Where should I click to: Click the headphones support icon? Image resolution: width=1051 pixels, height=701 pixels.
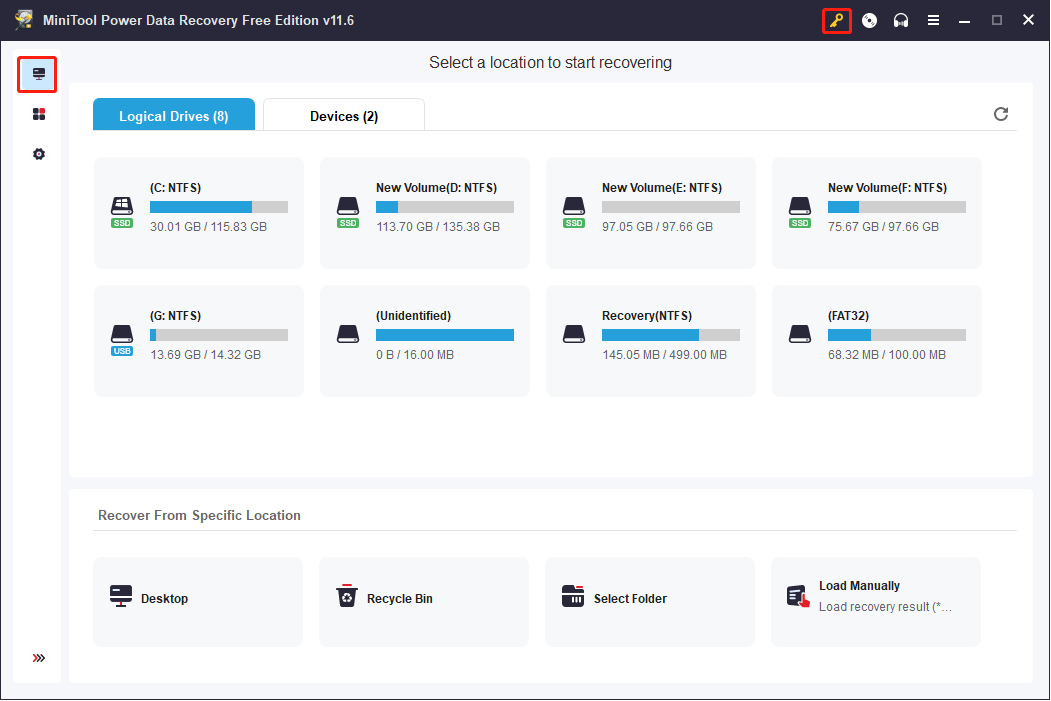(x=901, y=20)
